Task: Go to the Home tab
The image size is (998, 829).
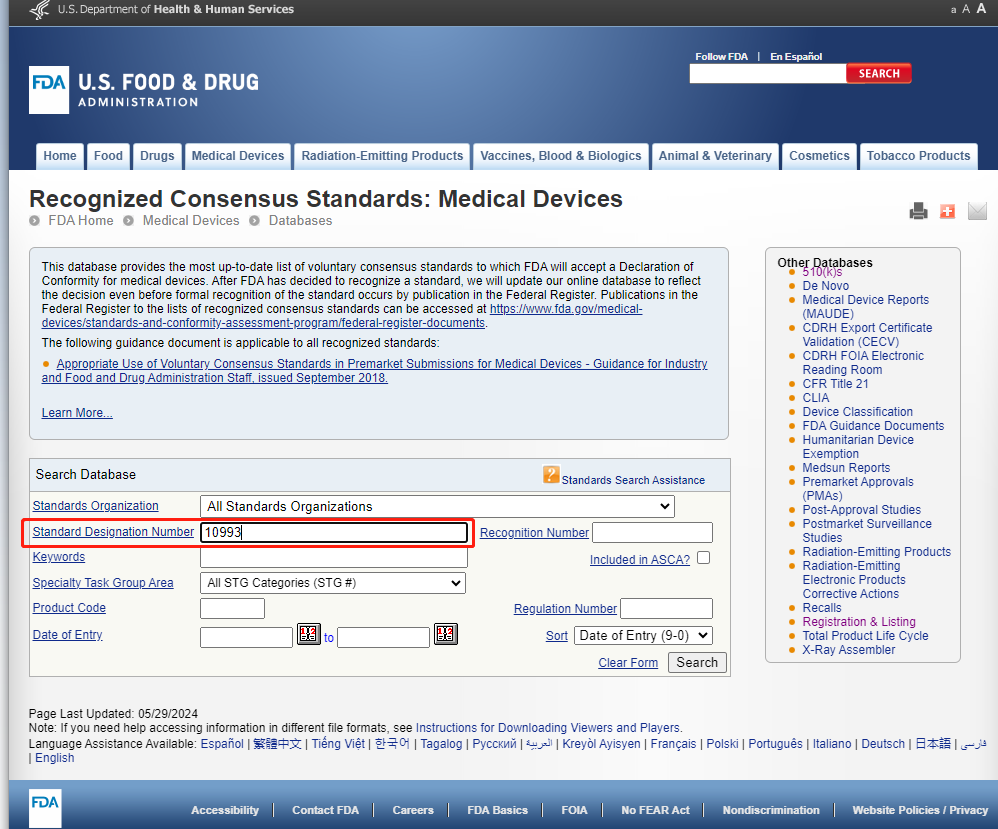Action: 60,156
